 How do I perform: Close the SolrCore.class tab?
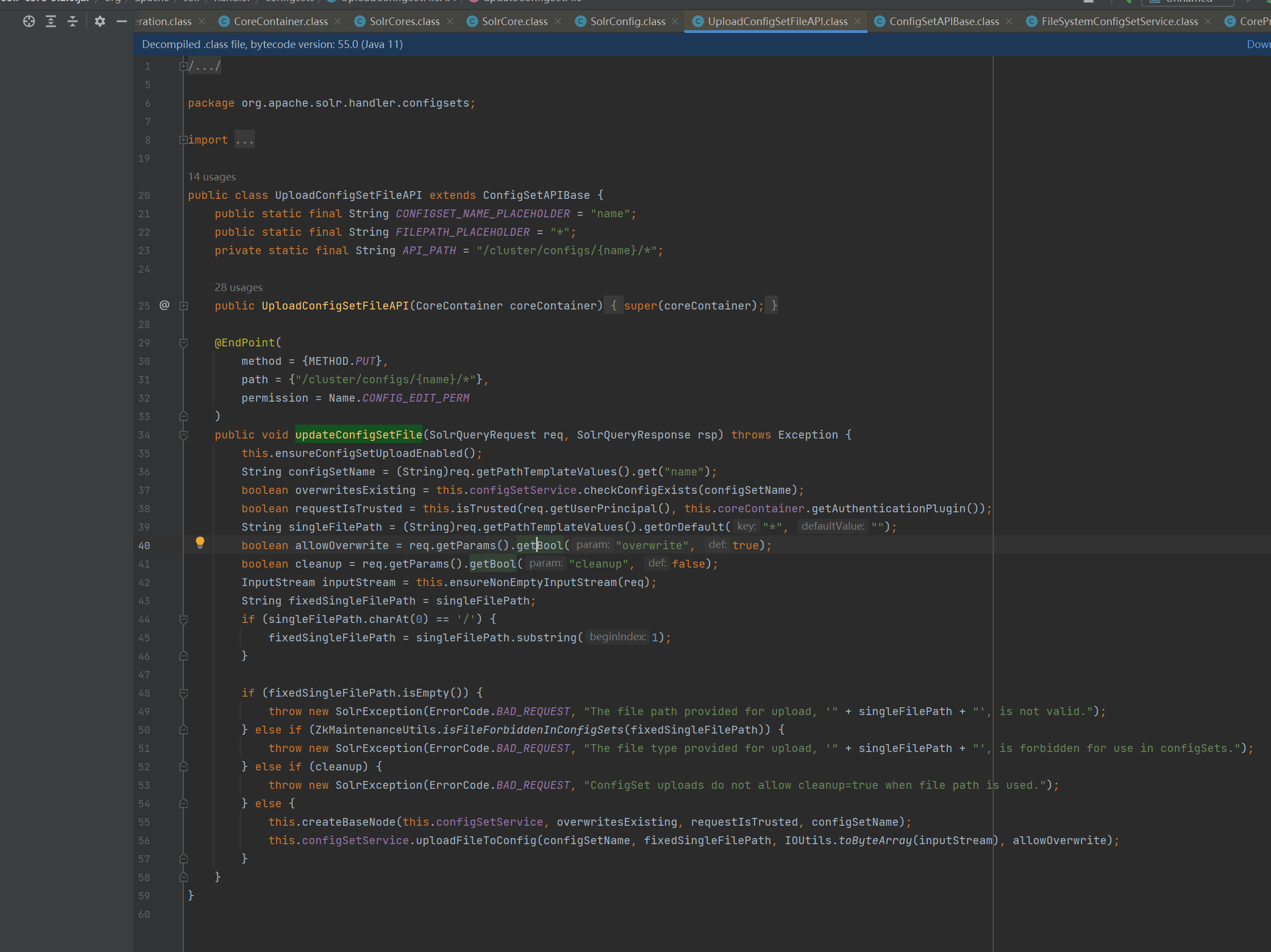[x=558, y=21]
